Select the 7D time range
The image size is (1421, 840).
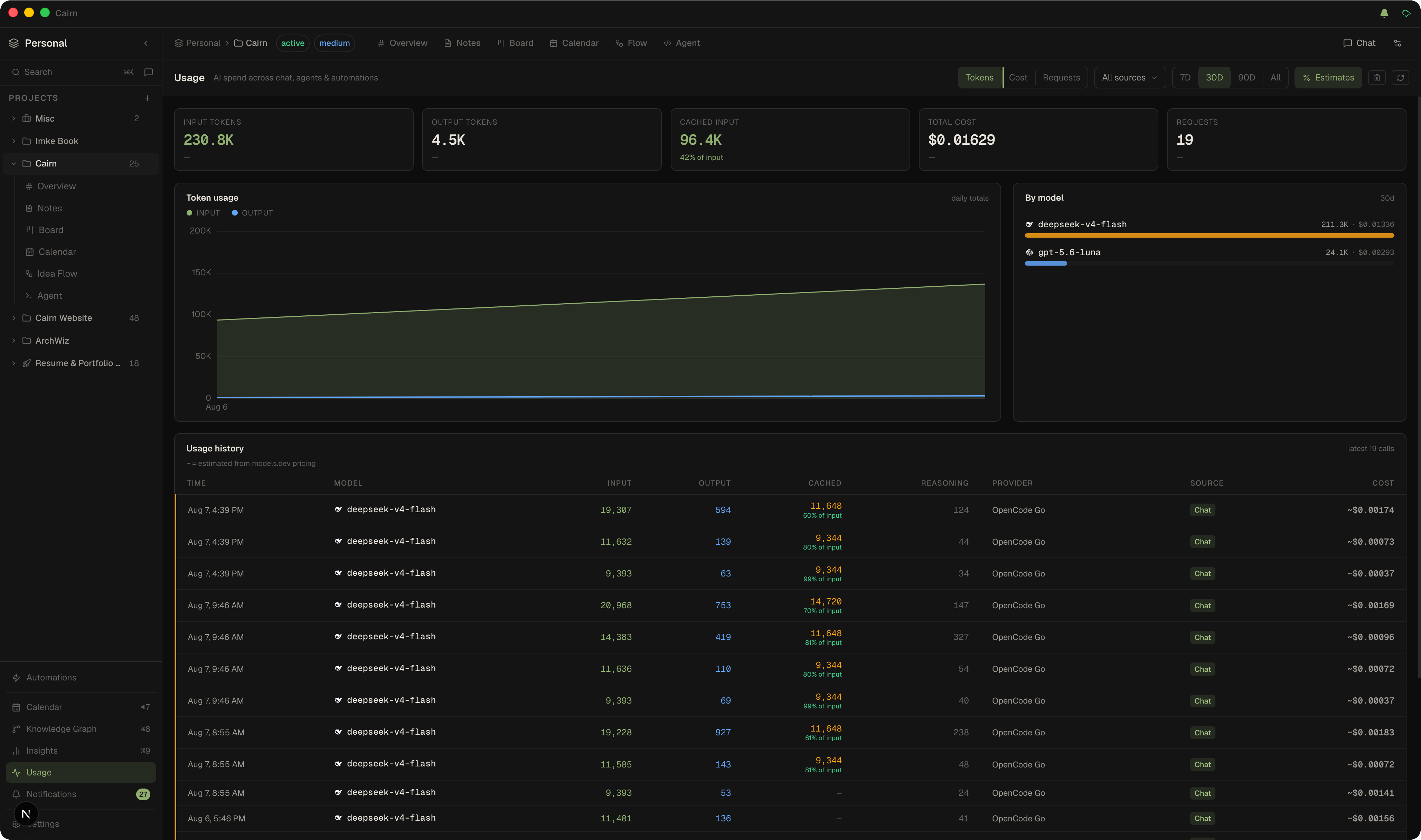[x=1185, y=78]
